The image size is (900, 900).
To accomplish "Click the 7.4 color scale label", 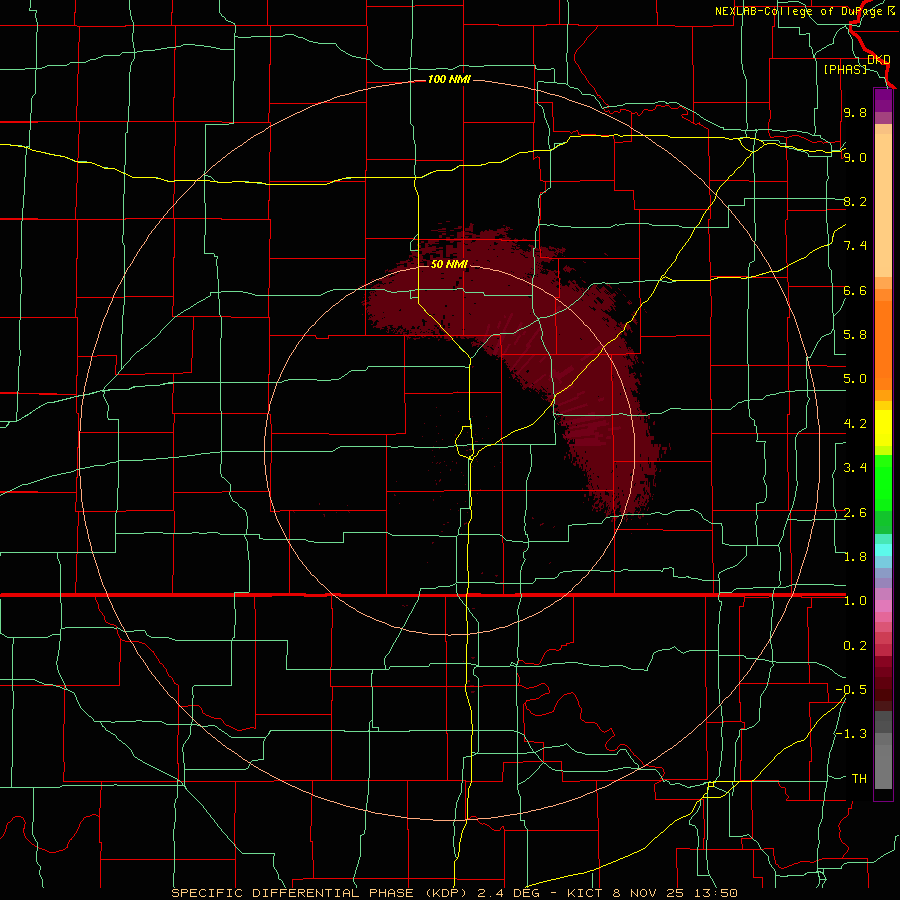I will click(855, 246).
